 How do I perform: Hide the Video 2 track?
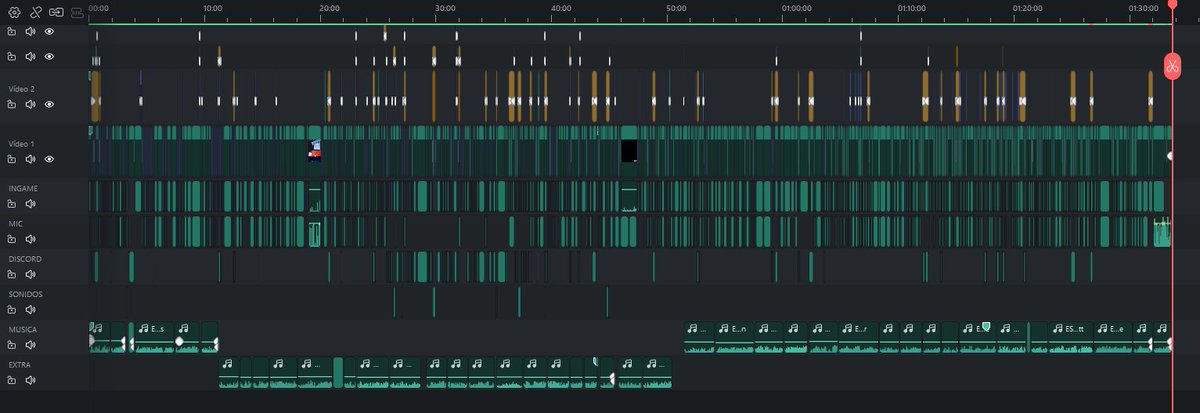point(49,104)
